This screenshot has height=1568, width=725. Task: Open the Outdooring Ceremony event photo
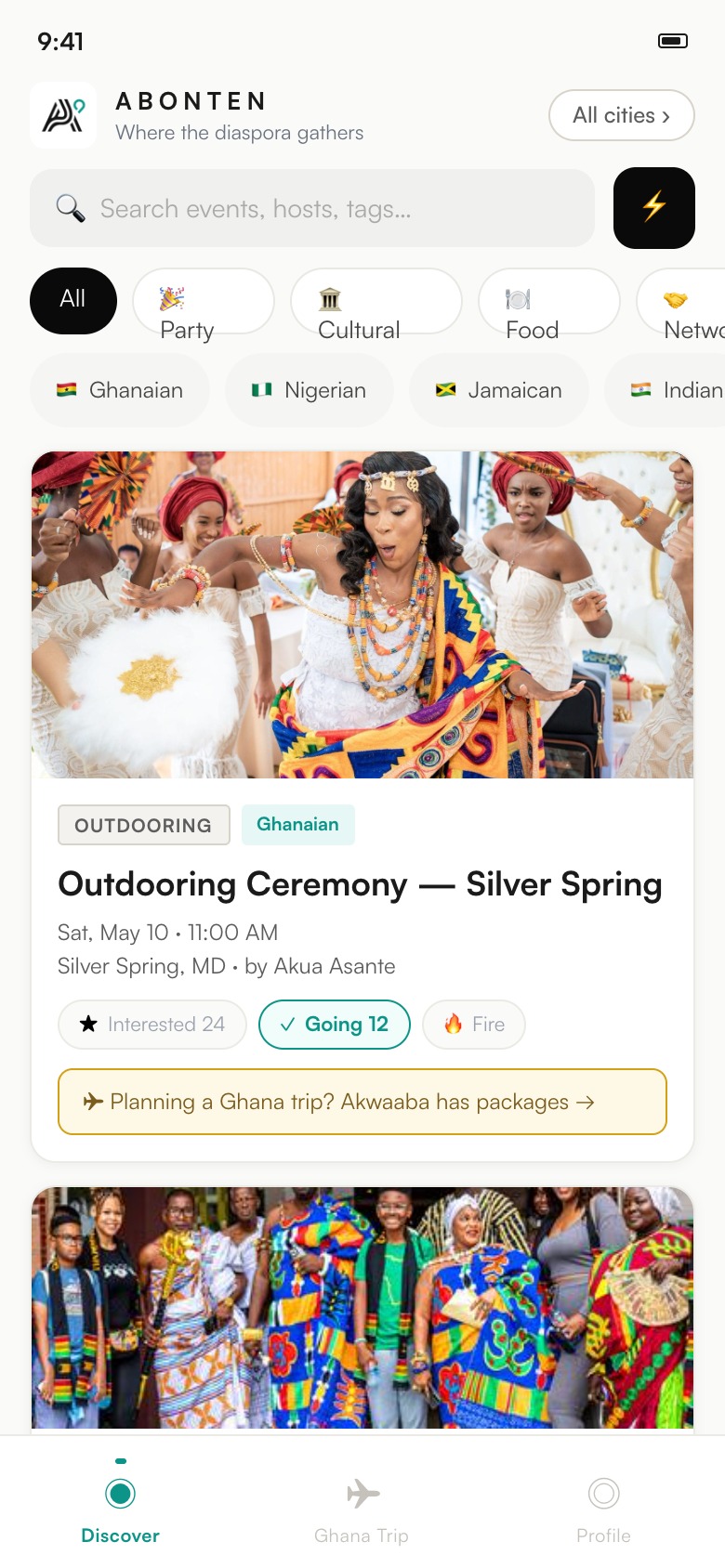(362, 615)
